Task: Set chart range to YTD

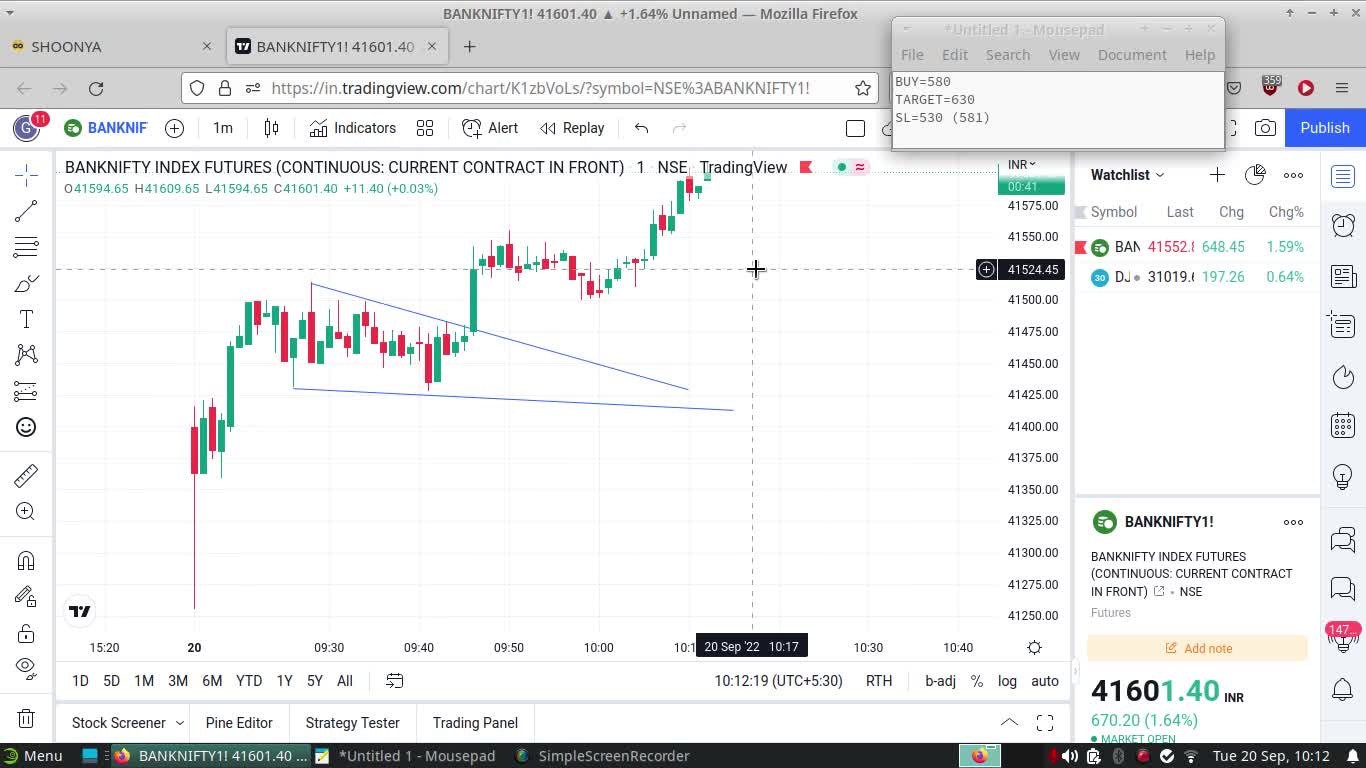Action: 249,681
